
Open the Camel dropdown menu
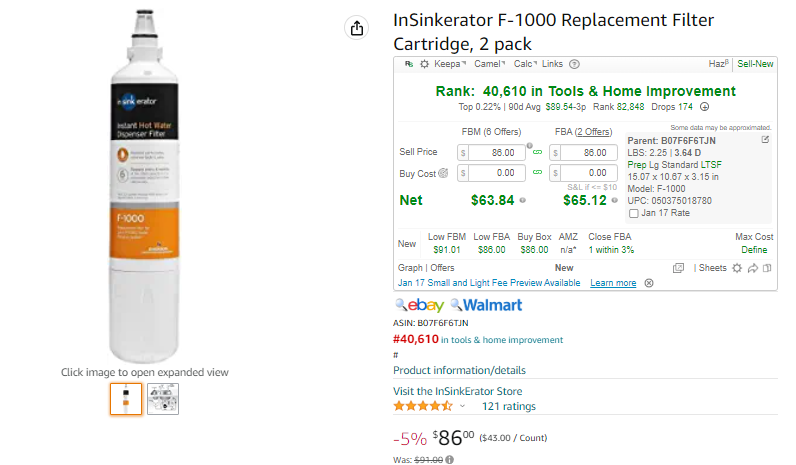489,64
